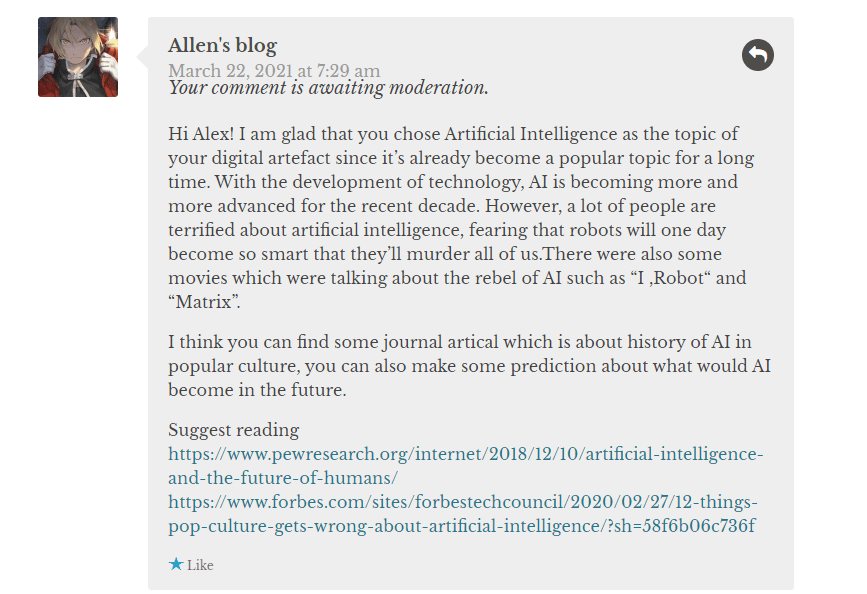This screenshot has width=867, height=594.
Task: Click the 'Your comment is awaiting moderation' notice
Action: pyautogui.click(x=328, y=88)
